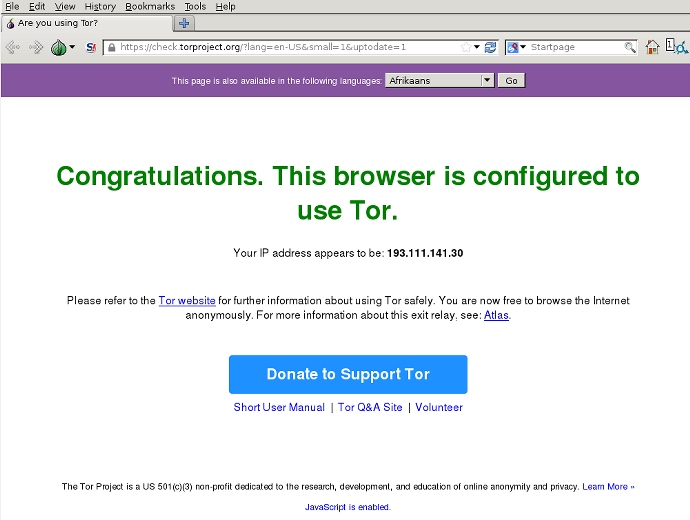Open the Tools menu
Screen dimensions: 690x520
[195, 6]
